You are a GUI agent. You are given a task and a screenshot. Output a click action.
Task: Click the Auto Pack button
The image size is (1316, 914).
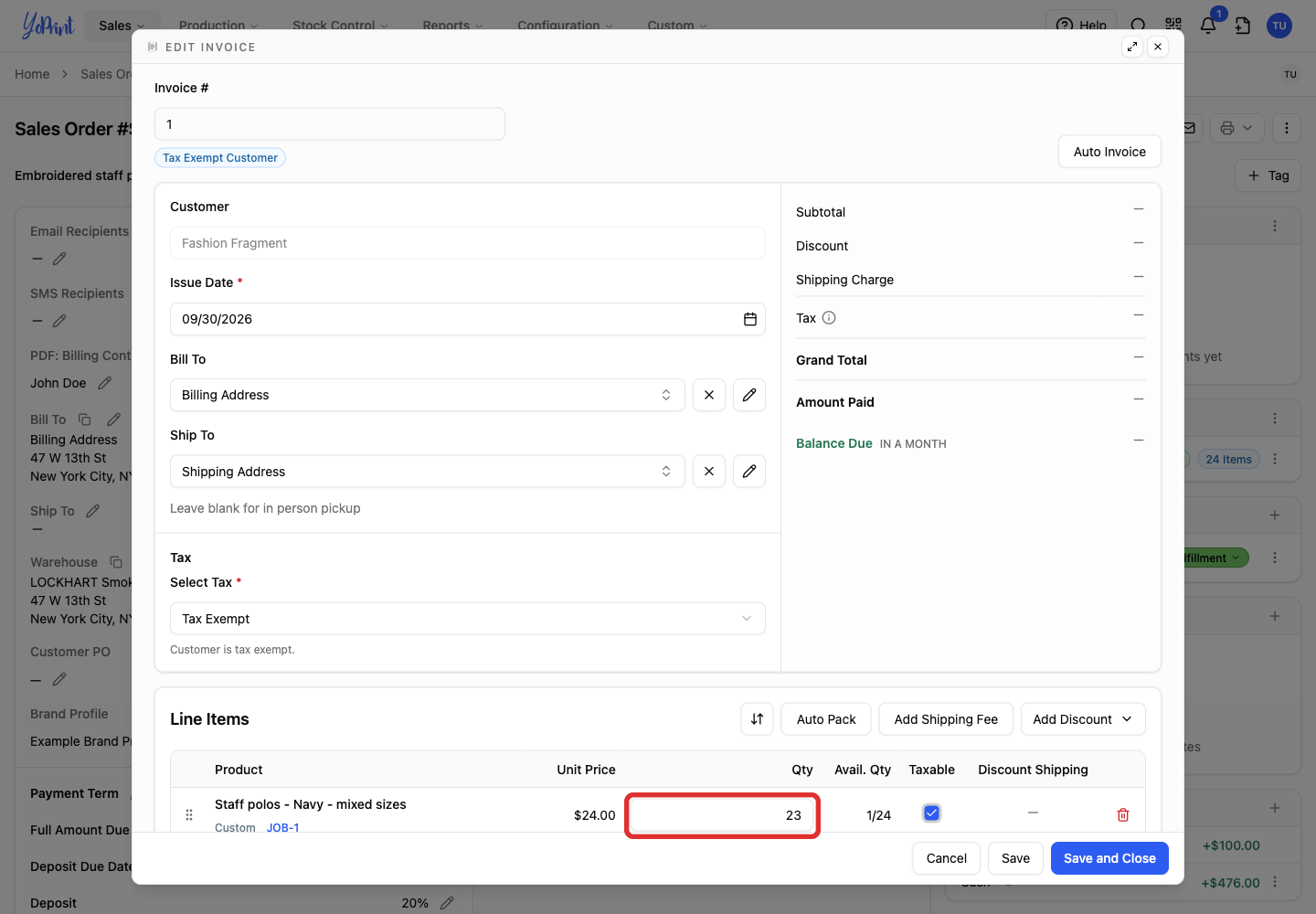(x=826, y=719)
